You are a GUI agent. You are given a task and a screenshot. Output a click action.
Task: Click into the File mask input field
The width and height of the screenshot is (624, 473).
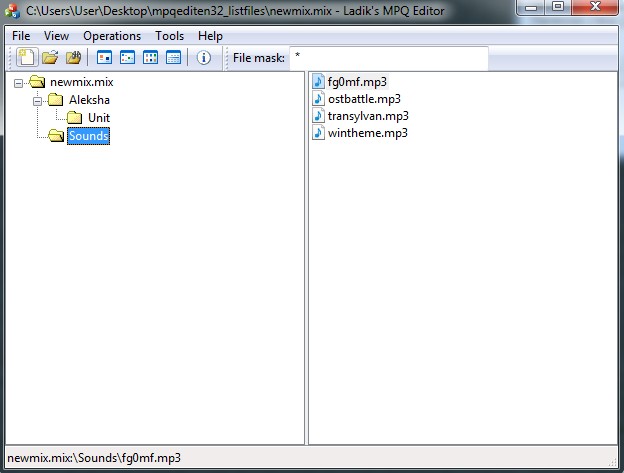pyautogui.click(x=389, y=58)
